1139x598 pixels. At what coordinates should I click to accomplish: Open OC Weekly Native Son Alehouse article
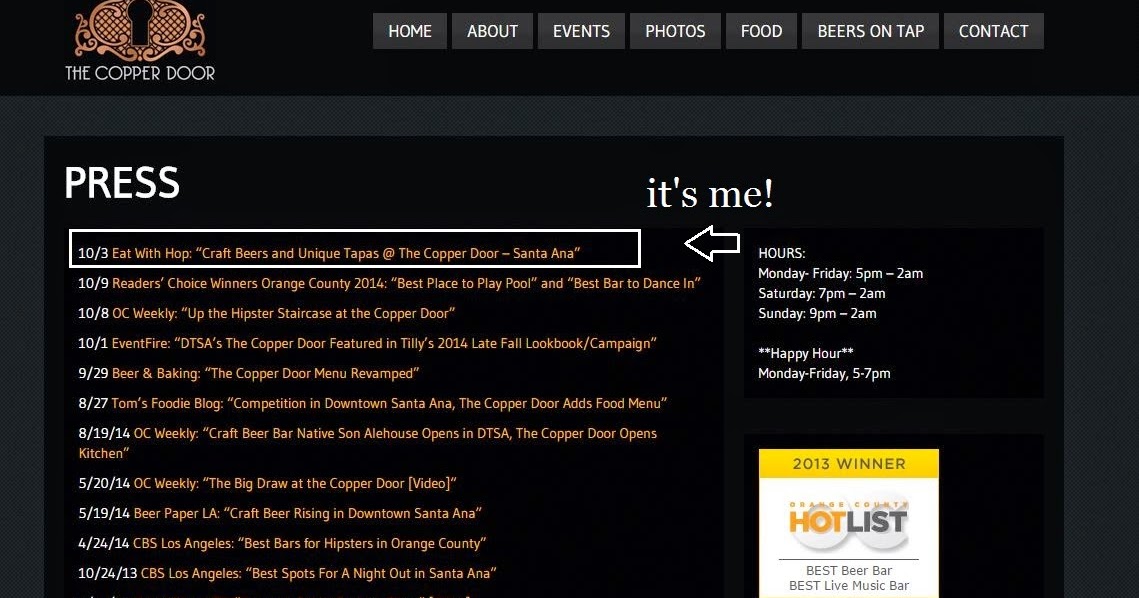pos(368,443)
